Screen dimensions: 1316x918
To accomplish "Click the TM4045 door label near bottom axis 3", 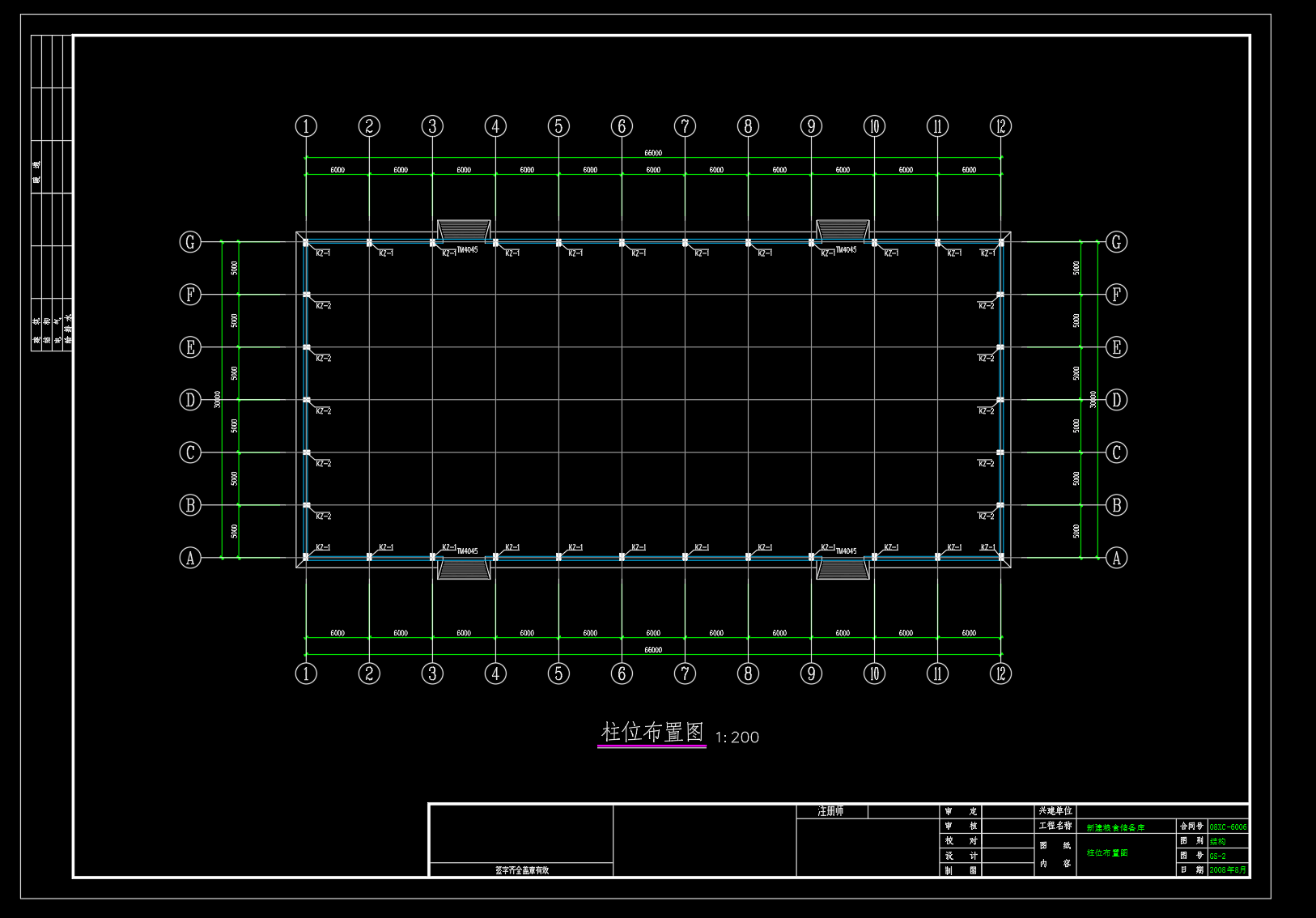I will pyautogui.click(x=467, y=551).
